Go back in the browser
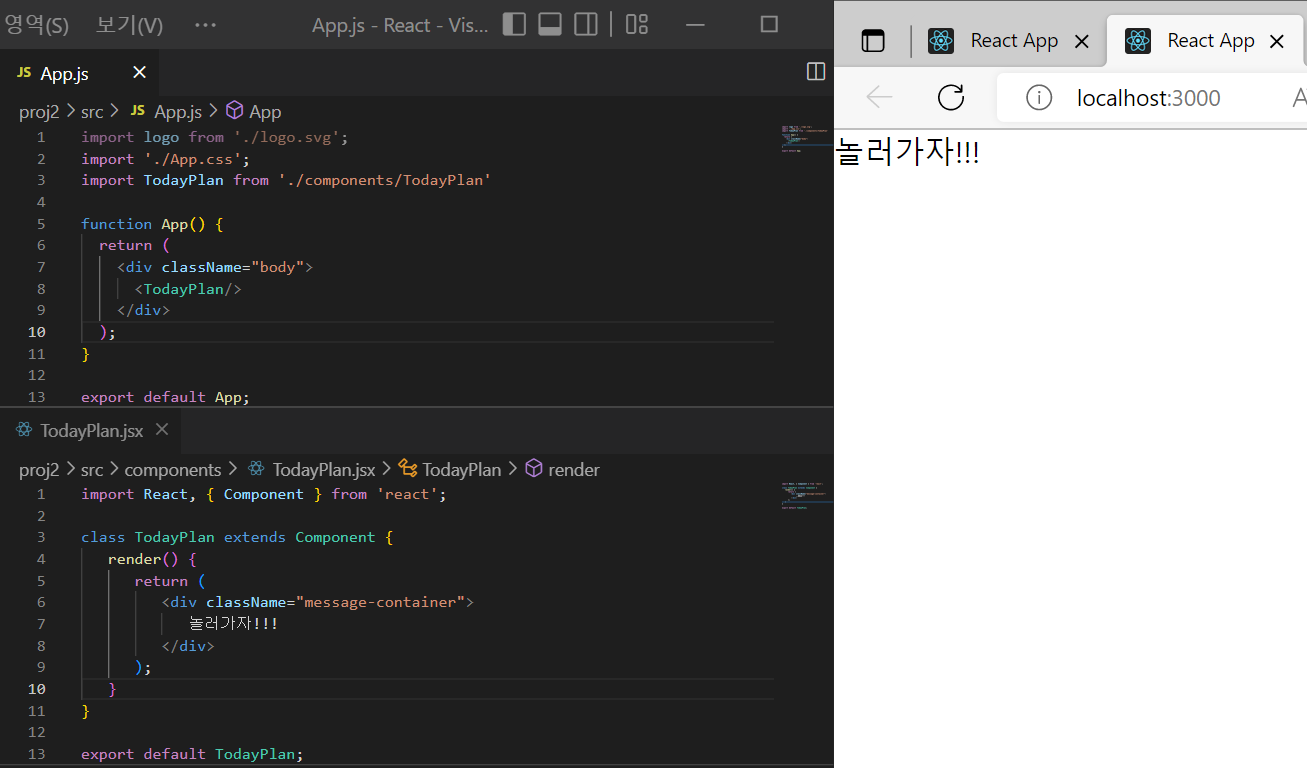Screen dimensions: 1307x768 879,97
